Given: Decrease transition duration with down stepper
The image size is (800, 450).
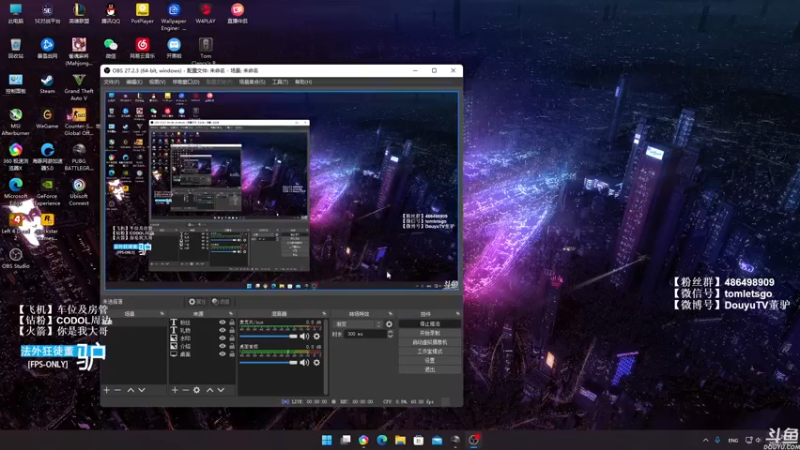Looking at the screenshot, I should pyautogui.click(x=390, y=336).
